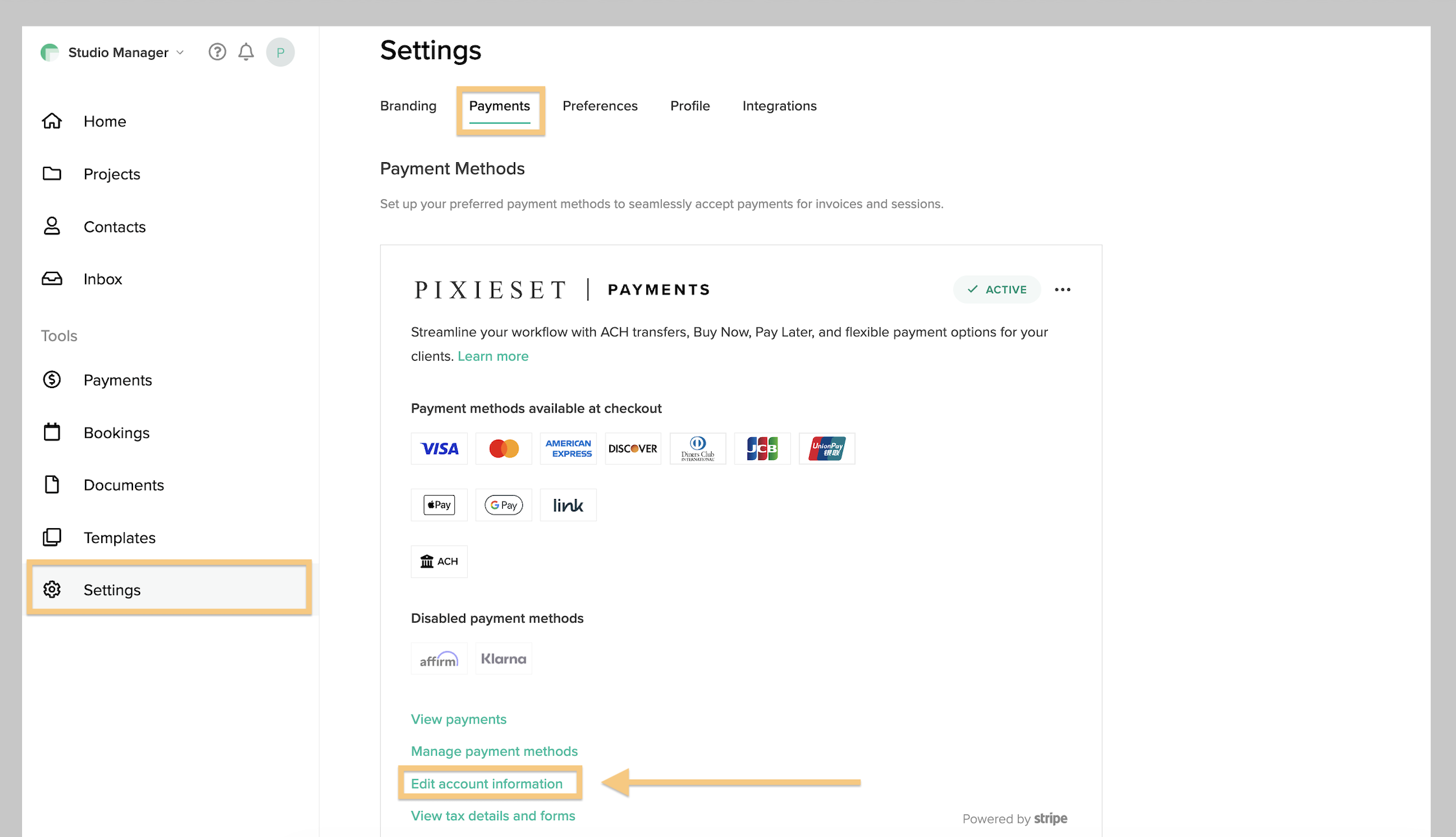1456x837 pixels.
Task: Click the Learn more link
Action: (492, 356)
